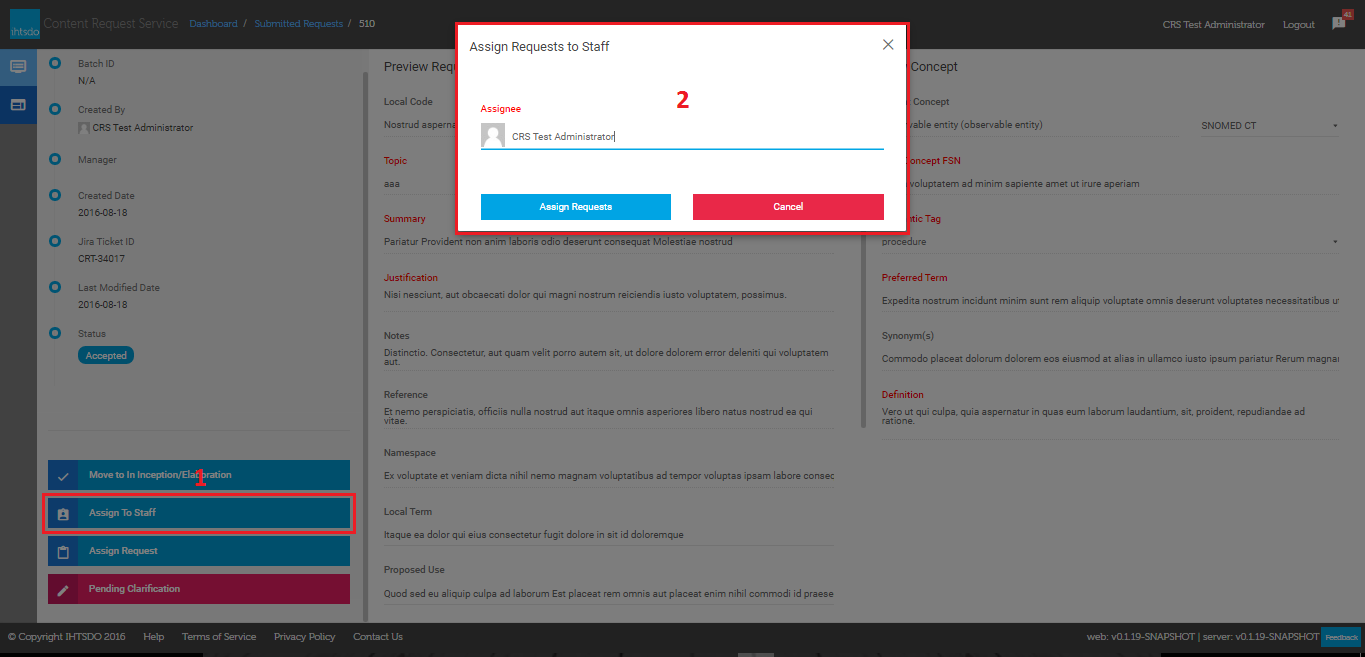
Task: Close the Assign Requests to Staff dialog
Action: [888, 45]
